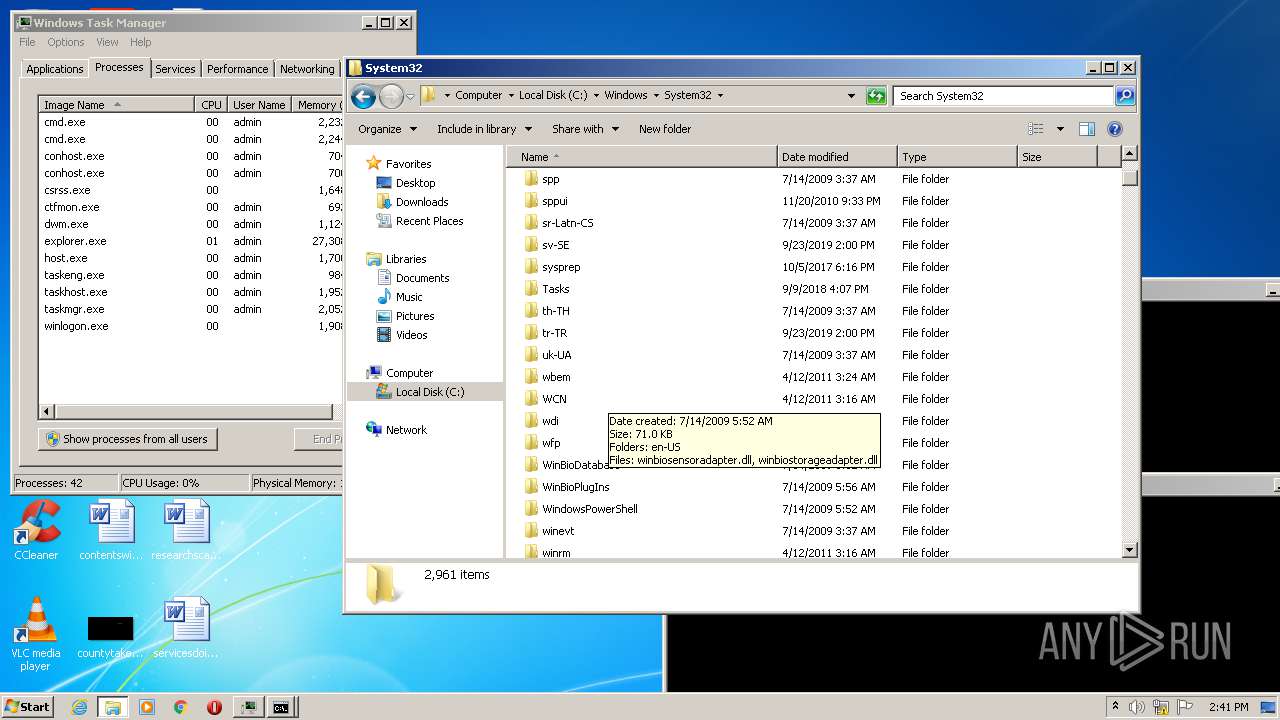Image resolution: width=1280 pixels, height=720 pixels.
Task: Click the New folder button
Action: (665, 129)
